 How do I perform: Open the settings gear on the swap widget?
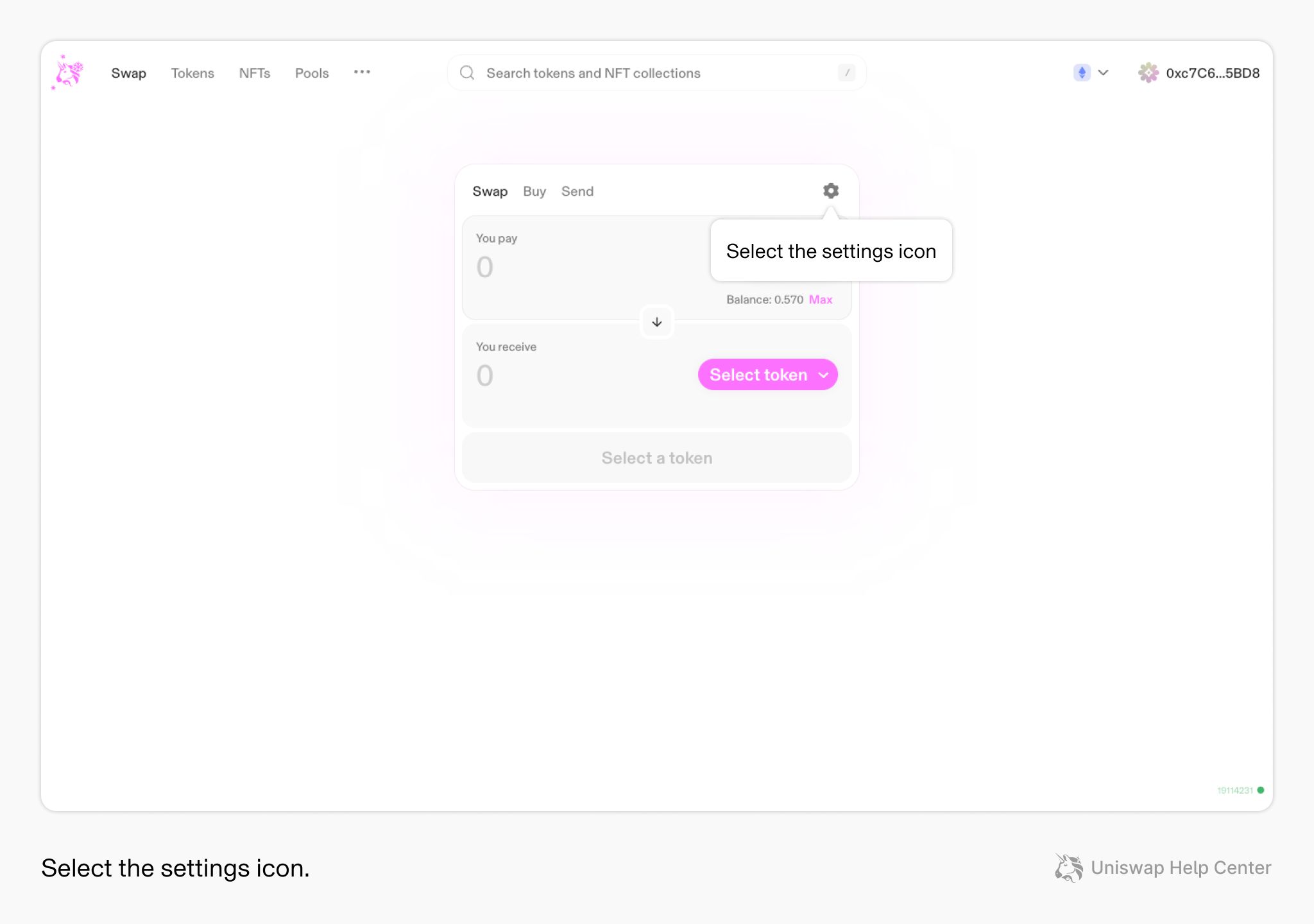(x=831, y=191)
